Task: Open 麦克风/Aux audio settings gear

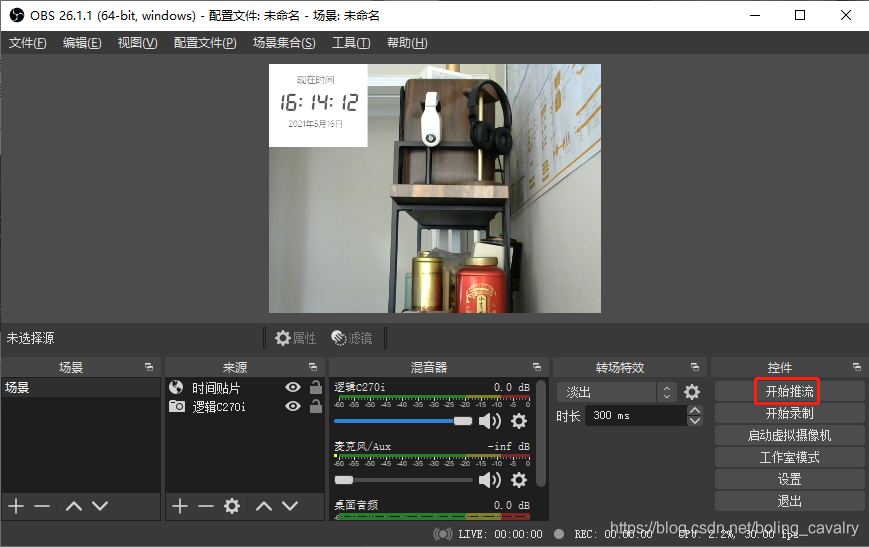Action: [x=519, y=480]
